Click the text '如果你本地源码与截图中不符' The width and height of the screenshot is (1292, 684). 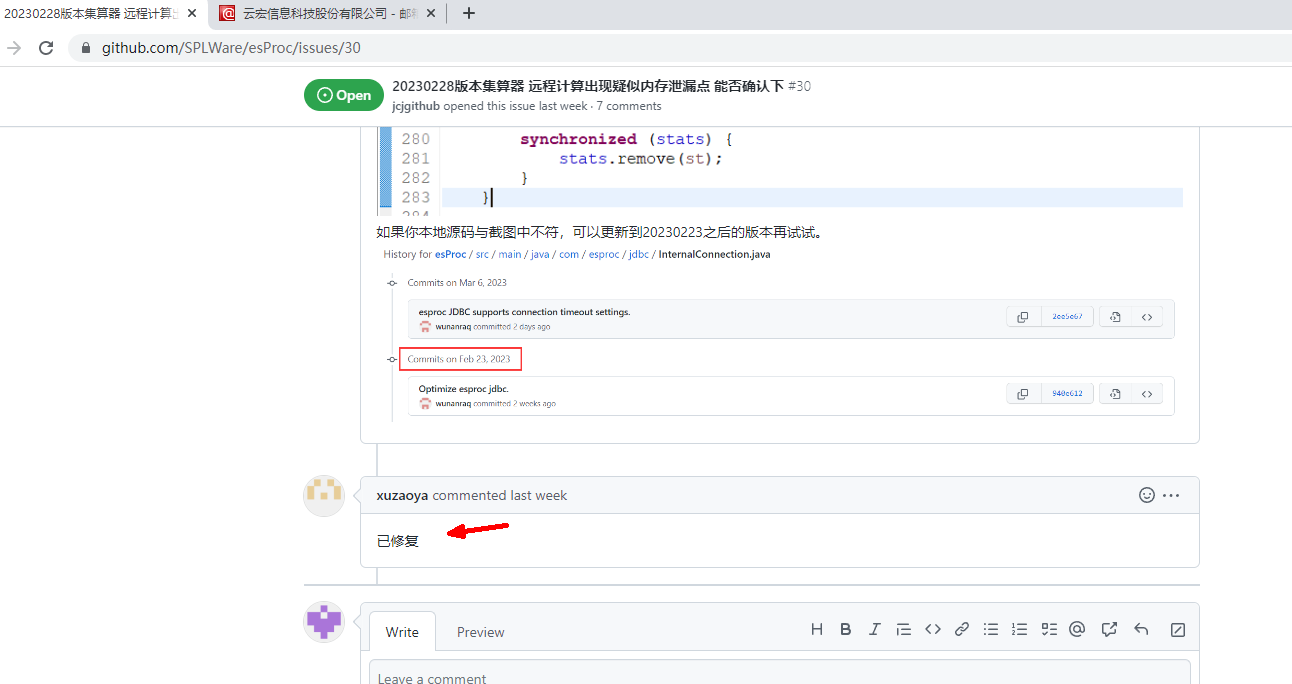470,232
